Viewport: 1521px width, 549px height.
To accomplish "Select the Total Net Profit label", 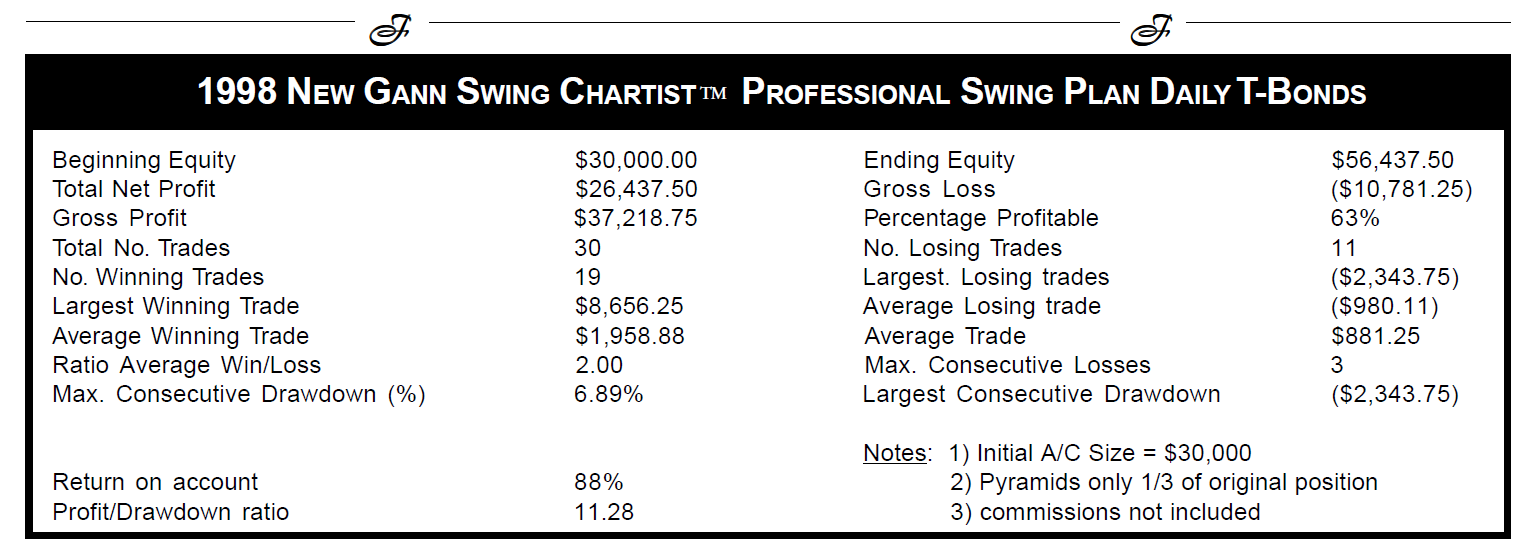I will pos(134,189).
